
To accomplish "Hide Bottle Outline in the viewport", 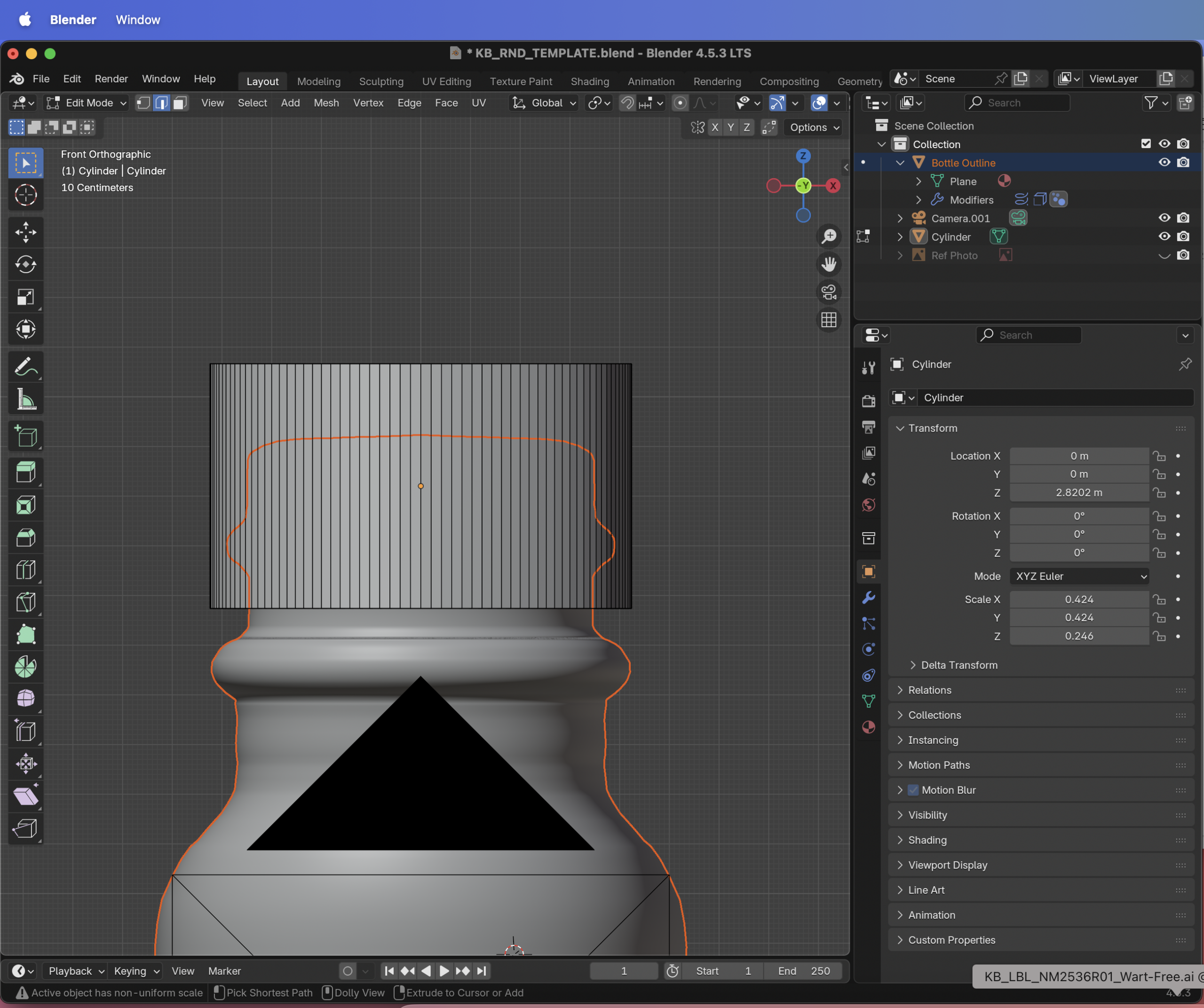I will point(1164,163).
